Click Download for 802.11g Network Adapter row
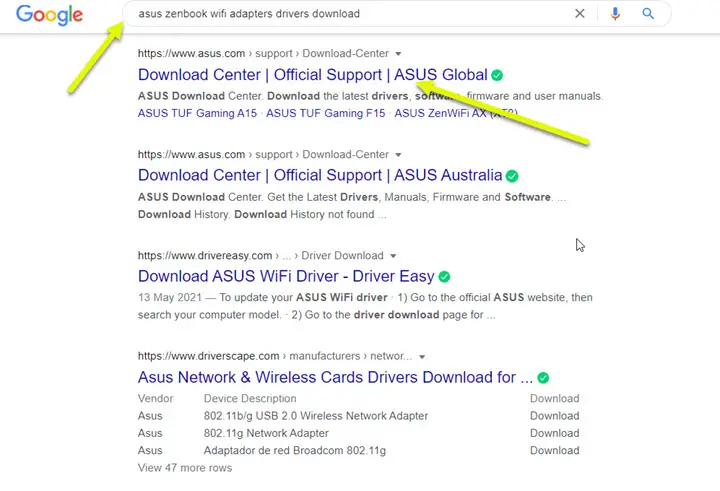Screen dimensions: 720x491 (x=555, y=433)
